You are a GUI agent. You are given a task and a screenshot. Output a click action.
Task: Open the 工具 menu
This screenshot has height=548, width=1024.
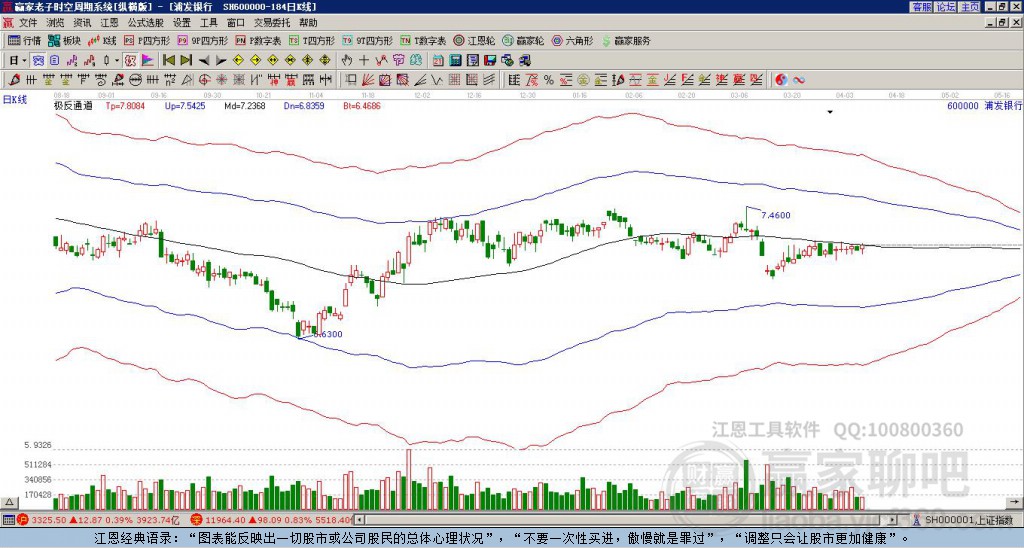[x=208, y=23]
